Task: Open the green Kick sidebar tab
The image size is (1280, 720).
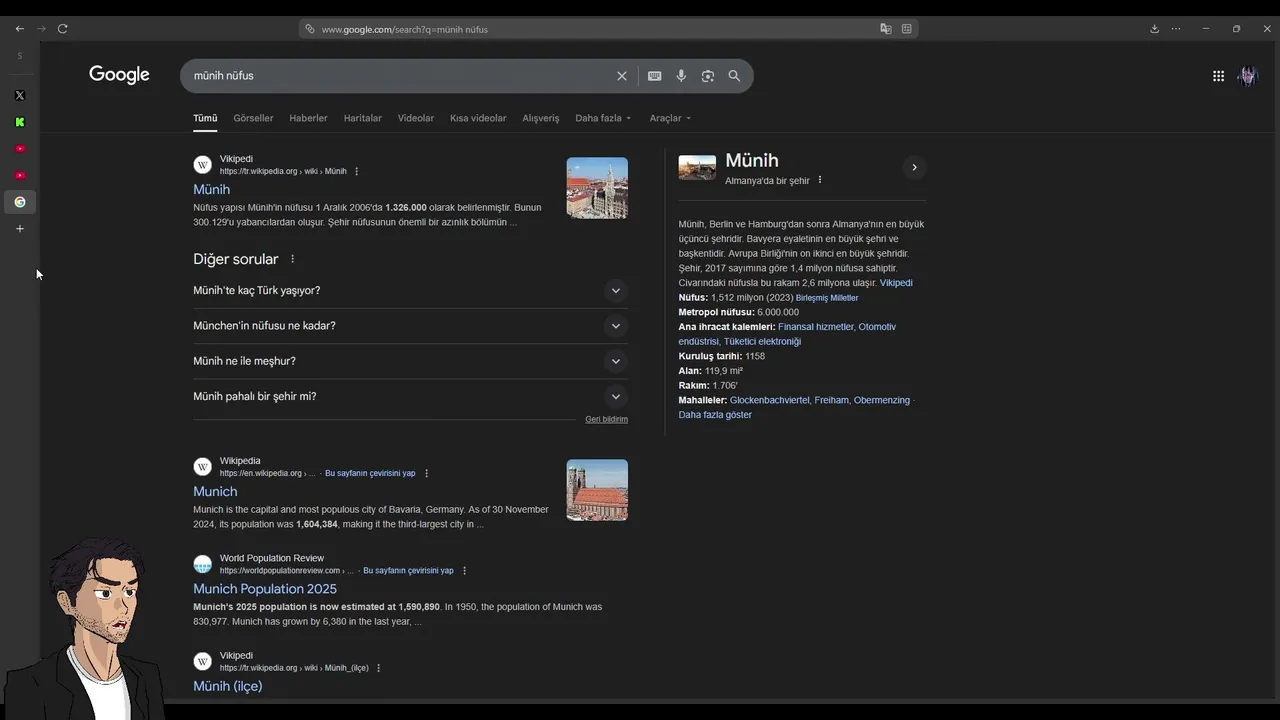Action: tap(19, 122)
